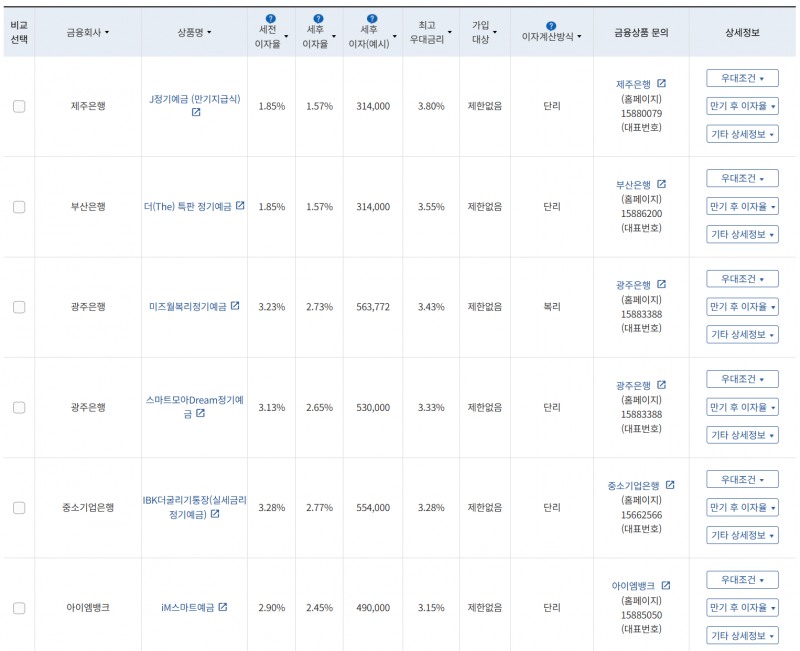Expand 만기 후 이자율 for 스마트모아Dream정기예금 row
Image resolution: width=800 pixels, height=651 pixels.
(x=742, y=407)
